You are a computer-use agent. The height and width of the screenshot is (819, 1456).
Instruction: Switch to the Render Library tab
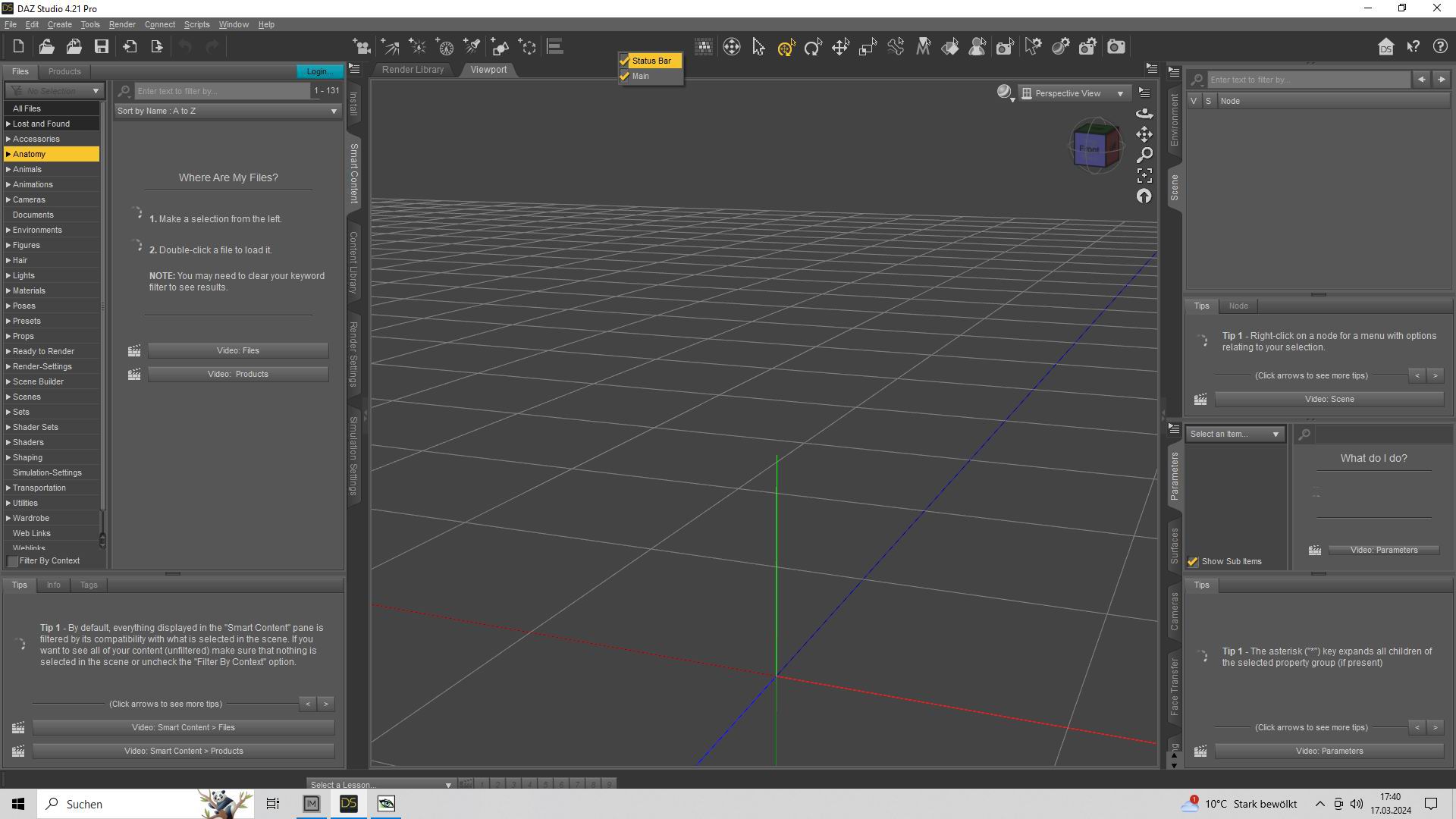[413, 70]
